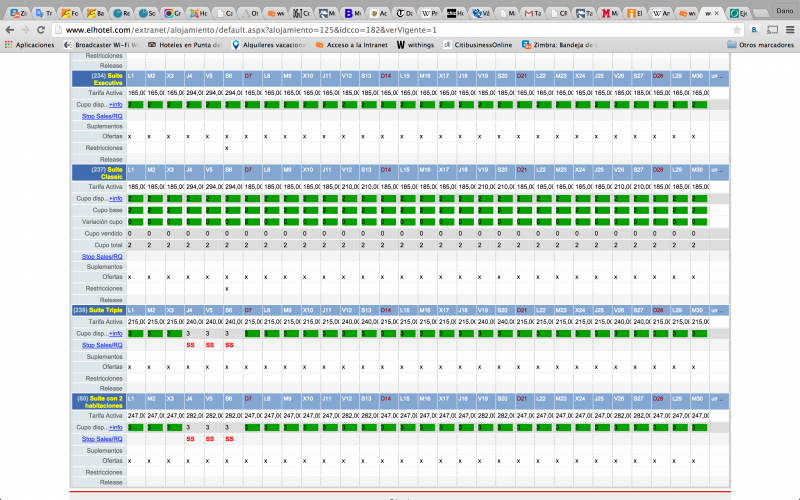The height and width of the screenshot is (500, 800).
Task: Click the x in Suite Executive Restricciones row
Action: click(x=228, y=148)
